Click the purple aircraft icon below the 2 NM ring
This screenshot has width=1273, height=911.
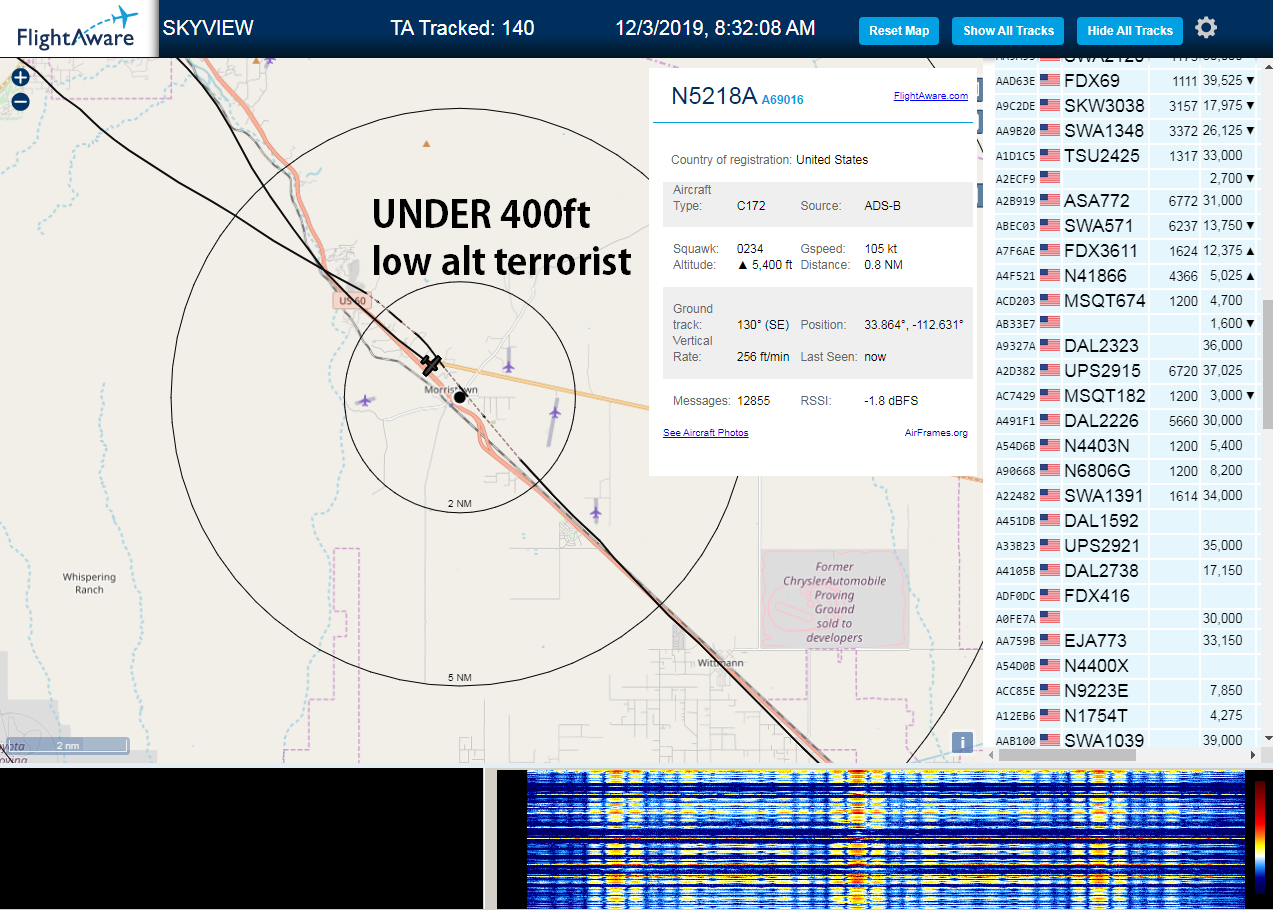(596, 512)
